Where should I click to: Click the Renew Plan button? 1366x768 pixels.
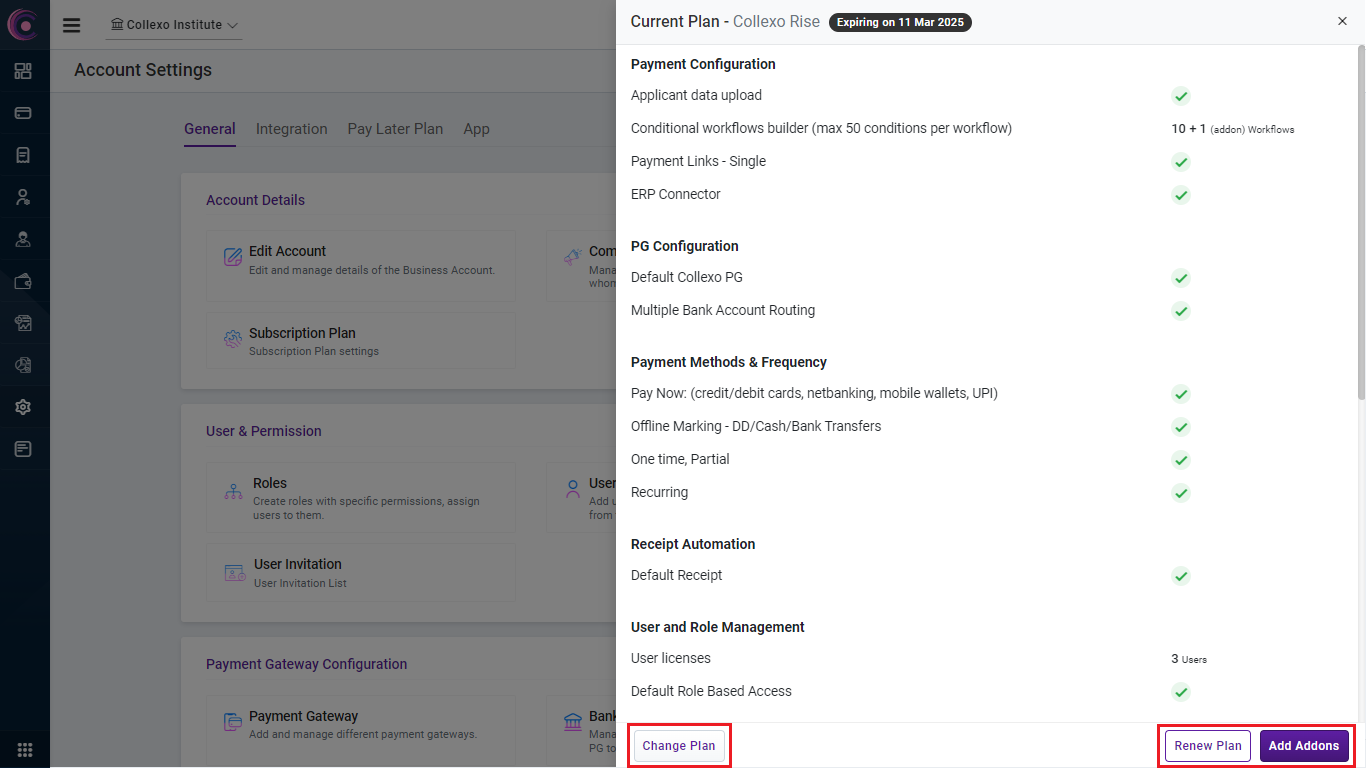point(1207,746)
